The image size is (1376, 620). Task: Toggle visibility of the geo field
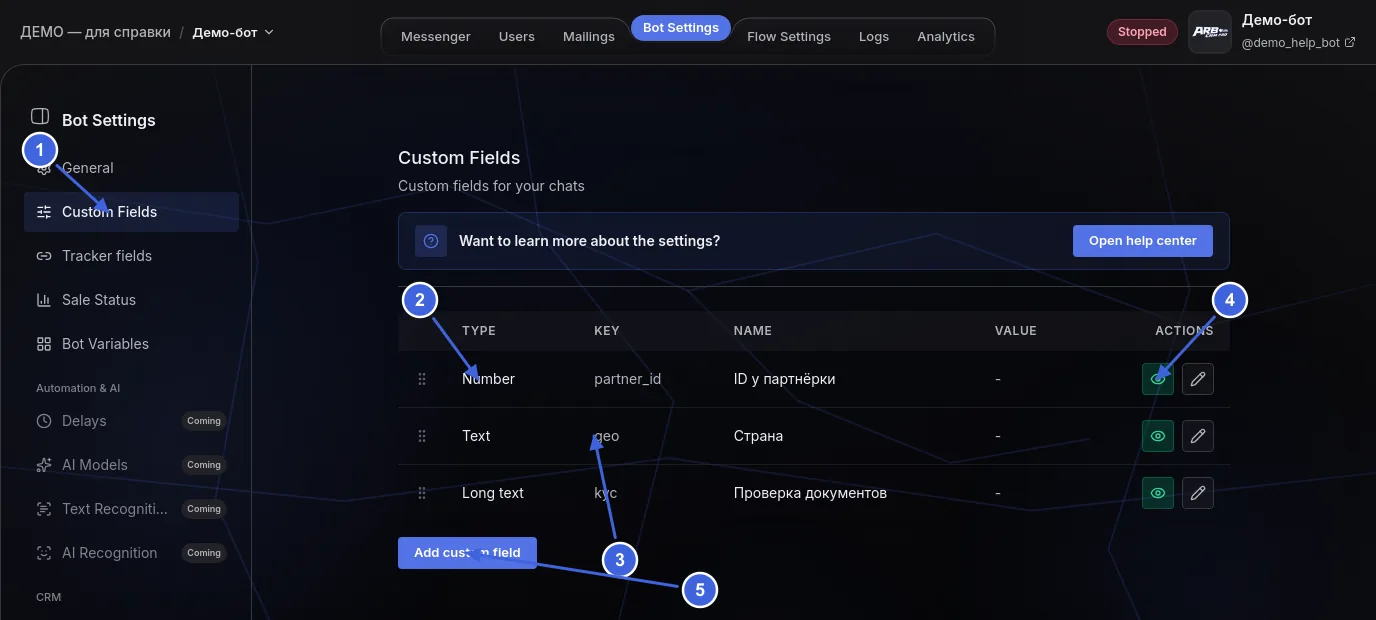pos(1158,436)
